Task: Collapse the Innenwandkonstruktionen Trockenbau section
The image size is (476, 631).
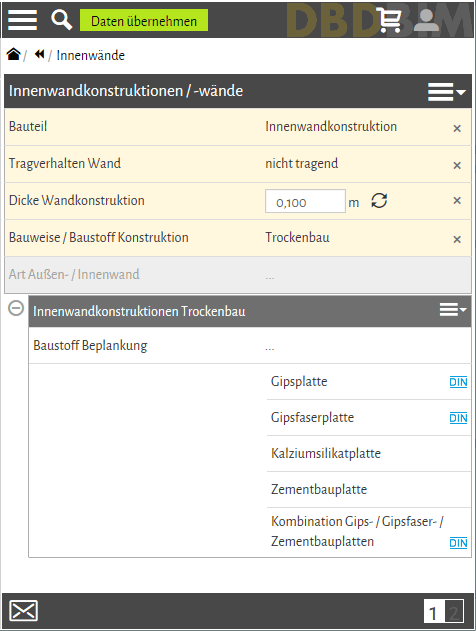Action: tap(16, 309)
